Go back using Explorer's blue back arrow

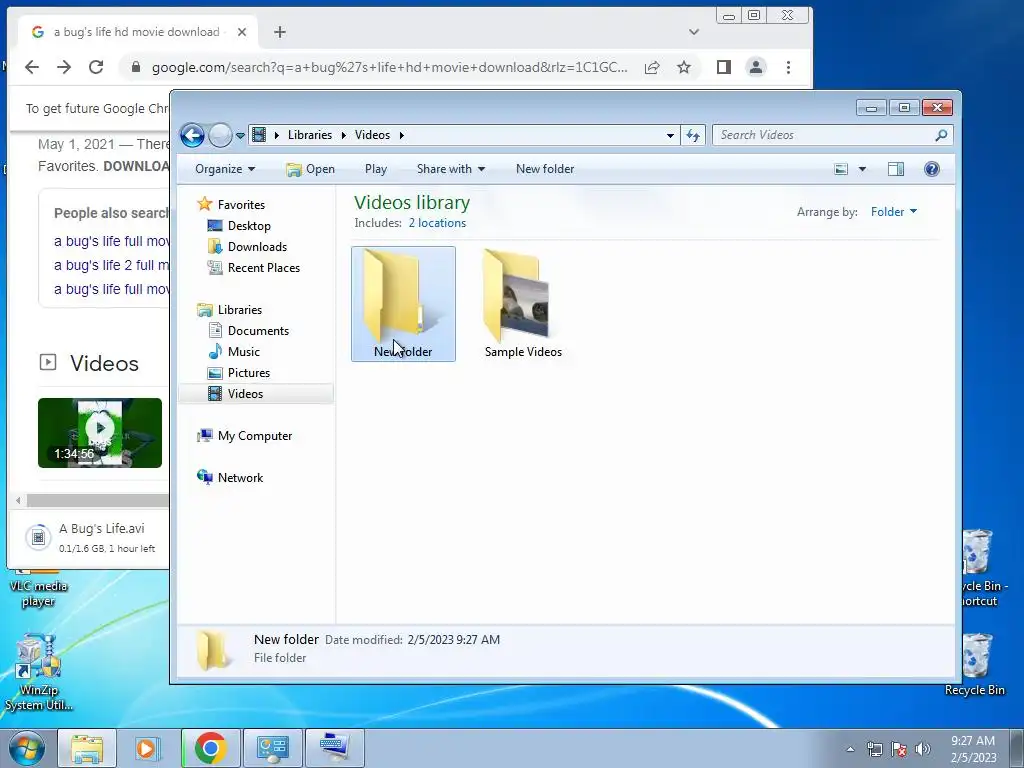193,135
